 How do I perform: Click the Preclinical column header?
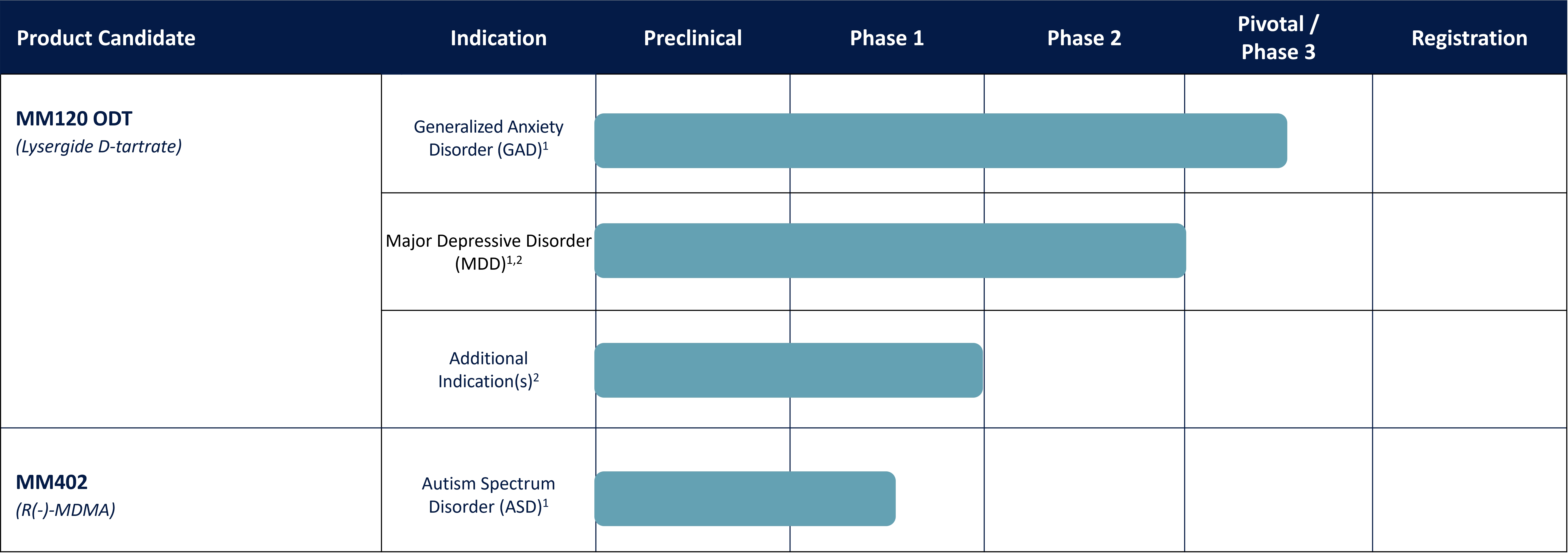click(693, 38)
